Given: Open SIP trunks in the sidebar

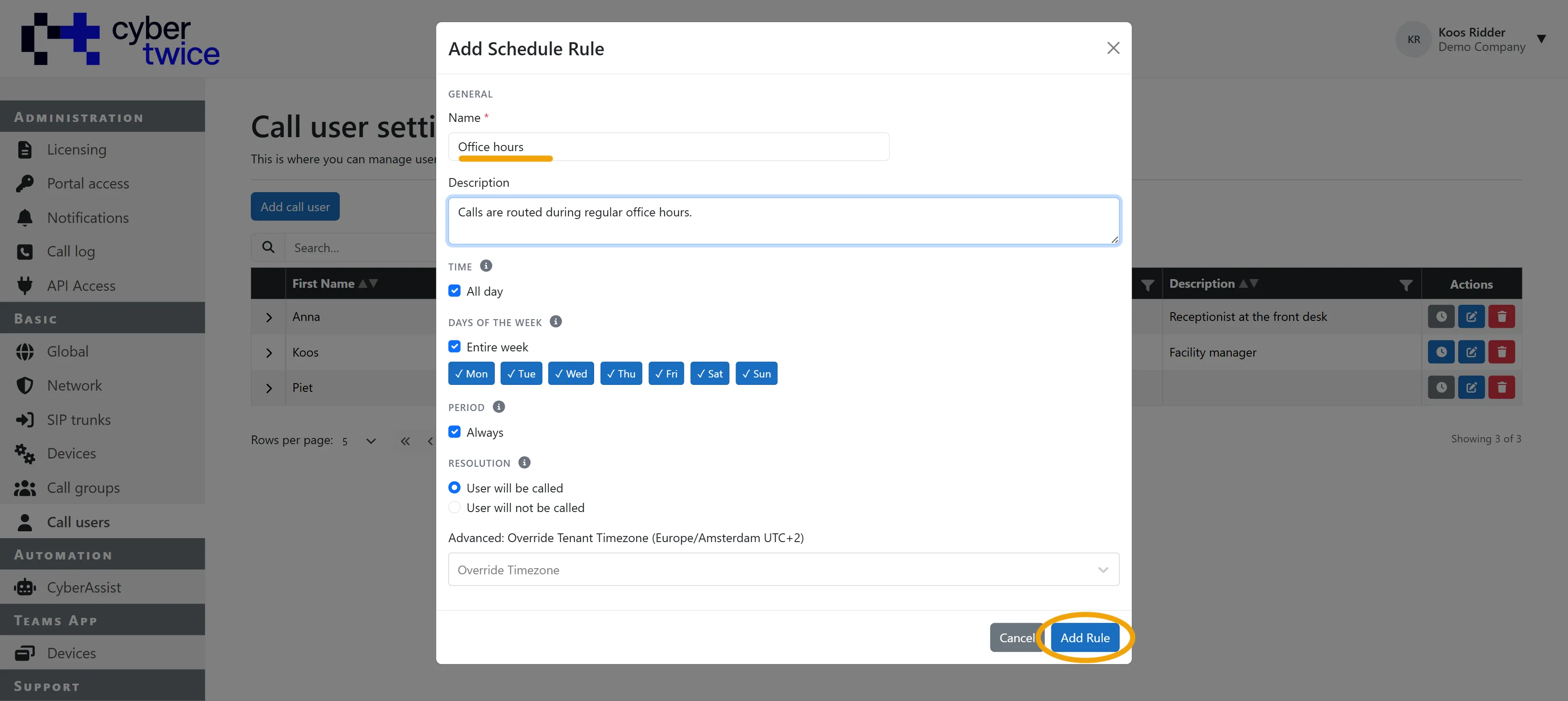Looking at the screenshot, I should click(102, 420).
